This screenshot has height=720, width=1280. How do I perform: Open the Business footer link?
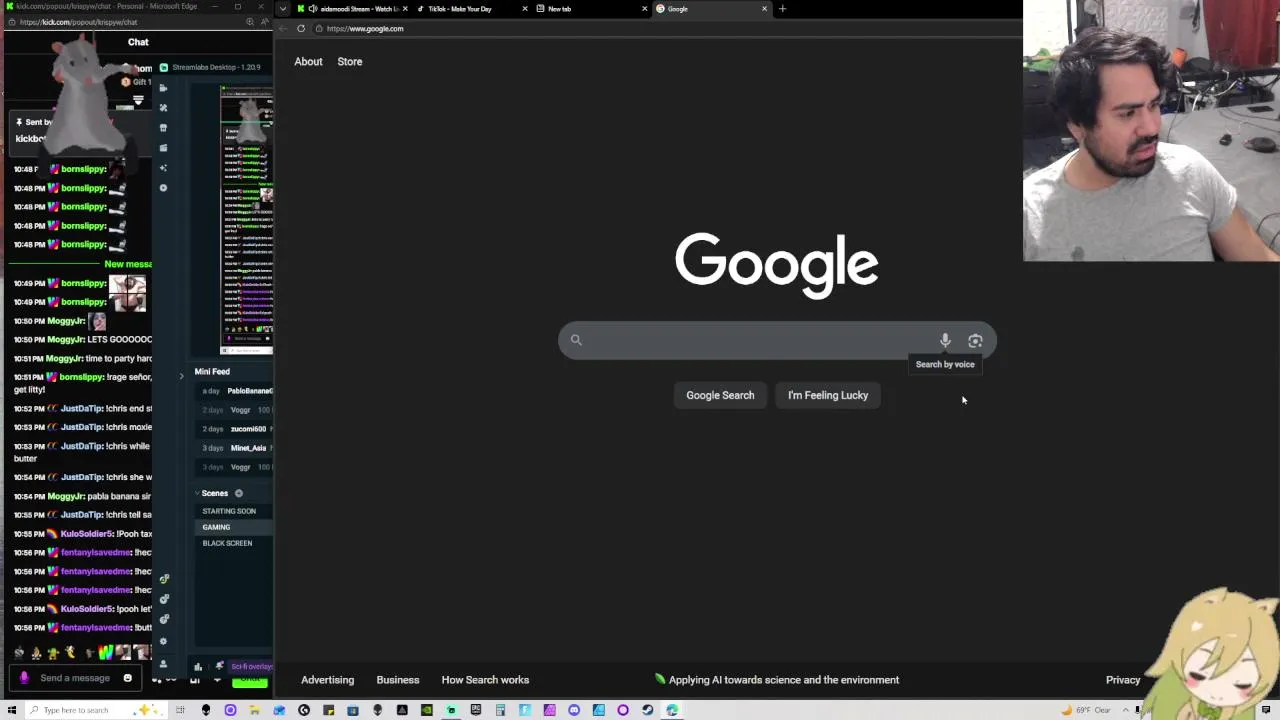point(398,680)
